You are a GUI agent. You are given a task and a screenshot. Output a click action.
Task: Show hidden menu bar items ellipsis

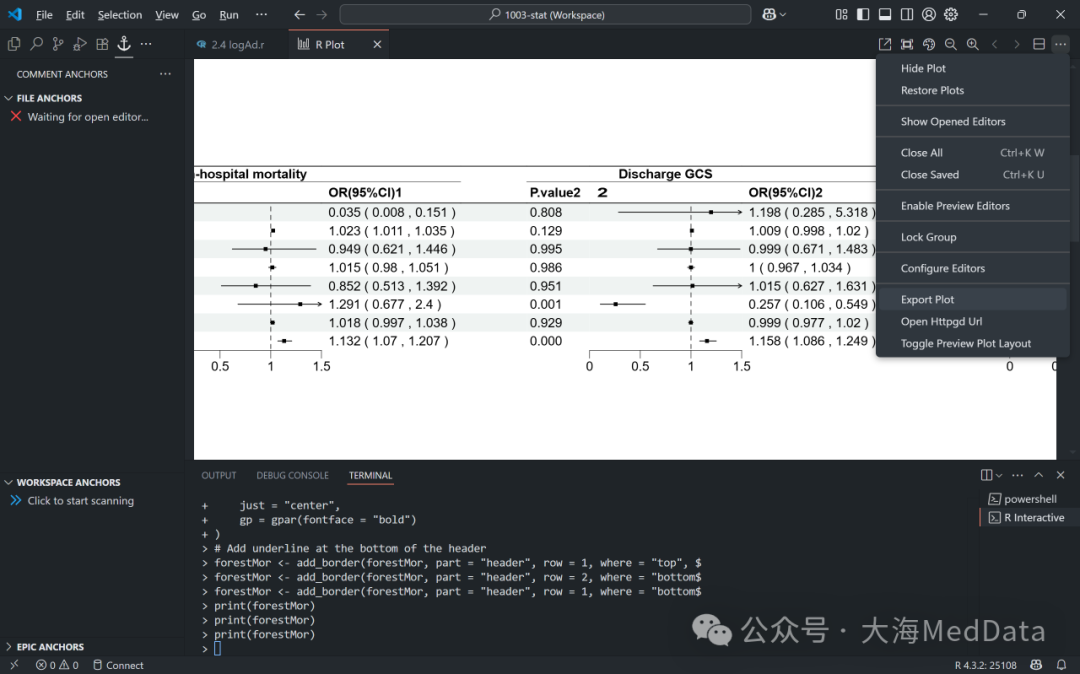pyautogui.click(x=261, y=14)
